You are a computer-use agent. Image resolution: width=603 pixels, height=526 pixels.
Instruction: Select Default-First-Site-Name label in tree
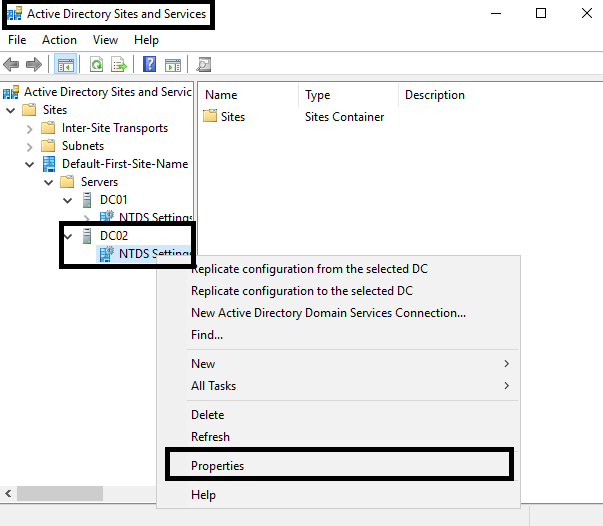(125, 164)
